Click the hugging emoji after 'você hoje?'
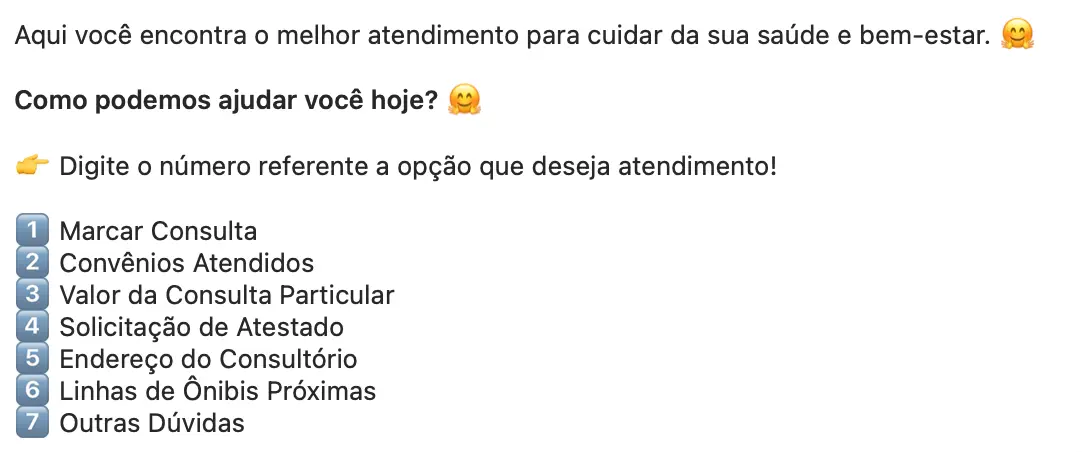The image size is (1090, 452). tap(464, 100)
